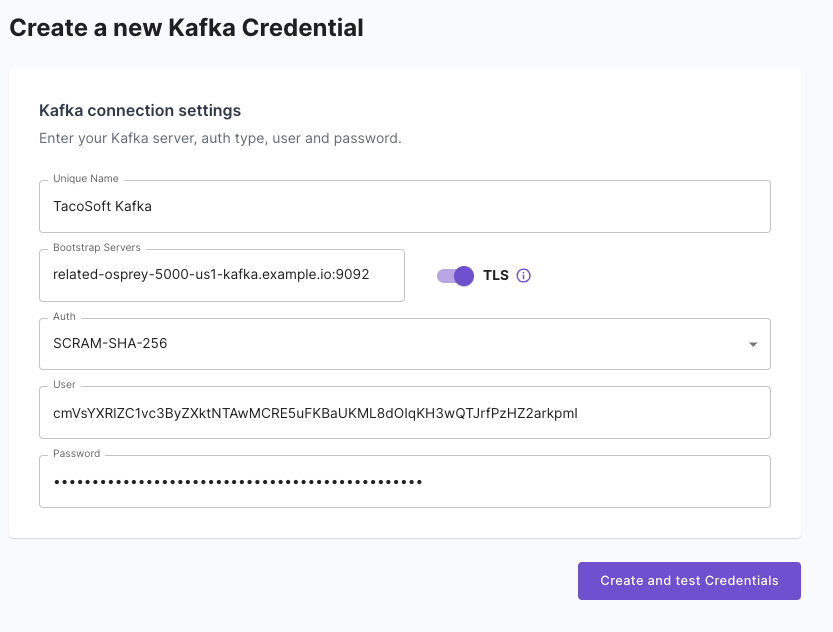The image size is (833, 632).
Task: Expand the SCRAM-SHA-256 auth menu
Action: tap(404, 343)
